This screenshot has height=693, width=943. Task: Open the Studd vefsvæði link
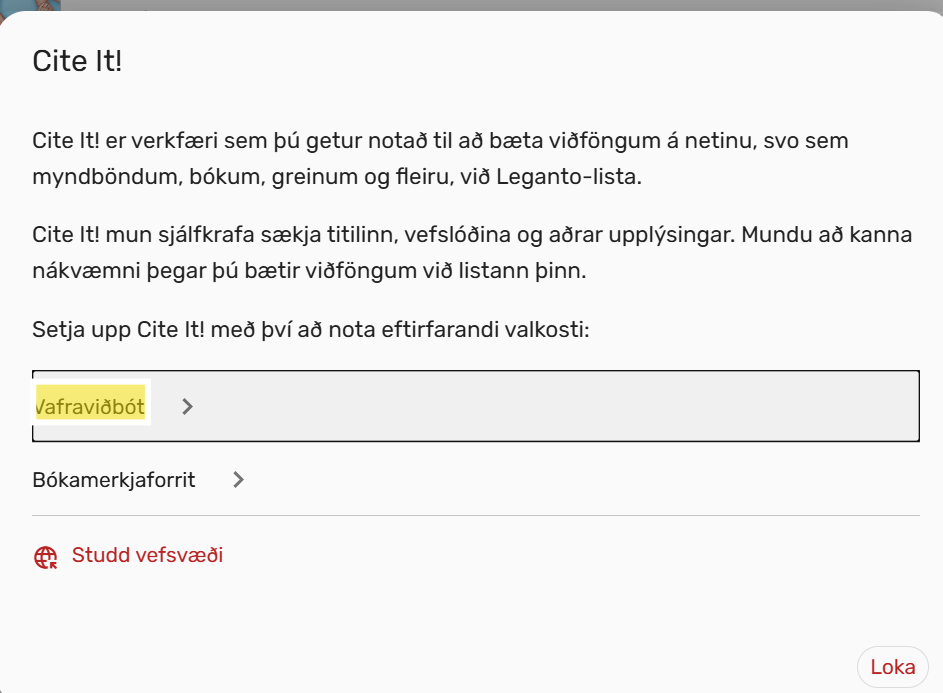click(147, 555)
